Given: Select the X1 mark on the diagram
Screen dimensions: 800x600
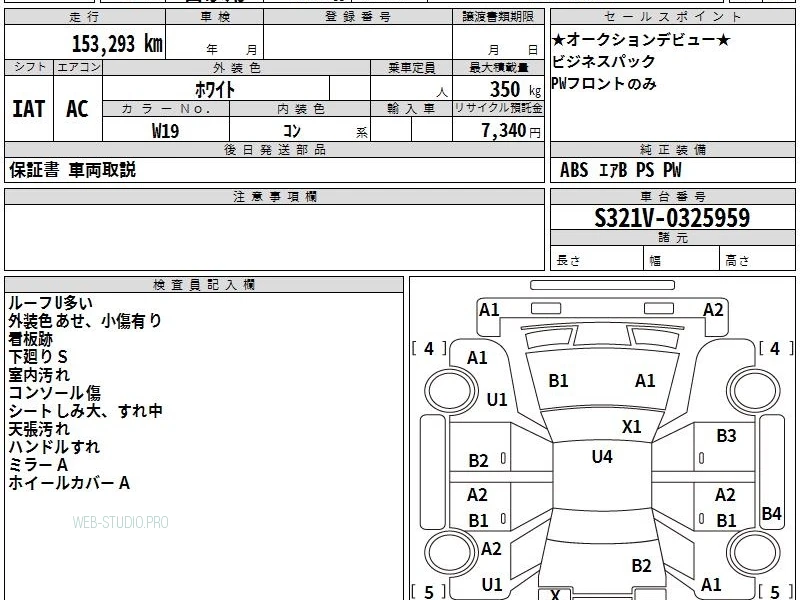Looking at the screenshot, I should [632, 427].
